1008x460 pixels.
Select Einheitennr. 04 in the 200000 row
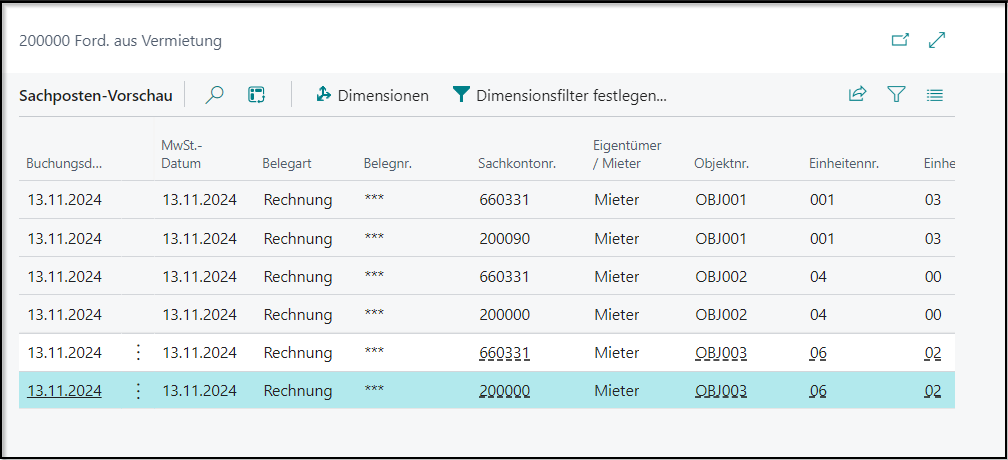click(x=818, y=315)
